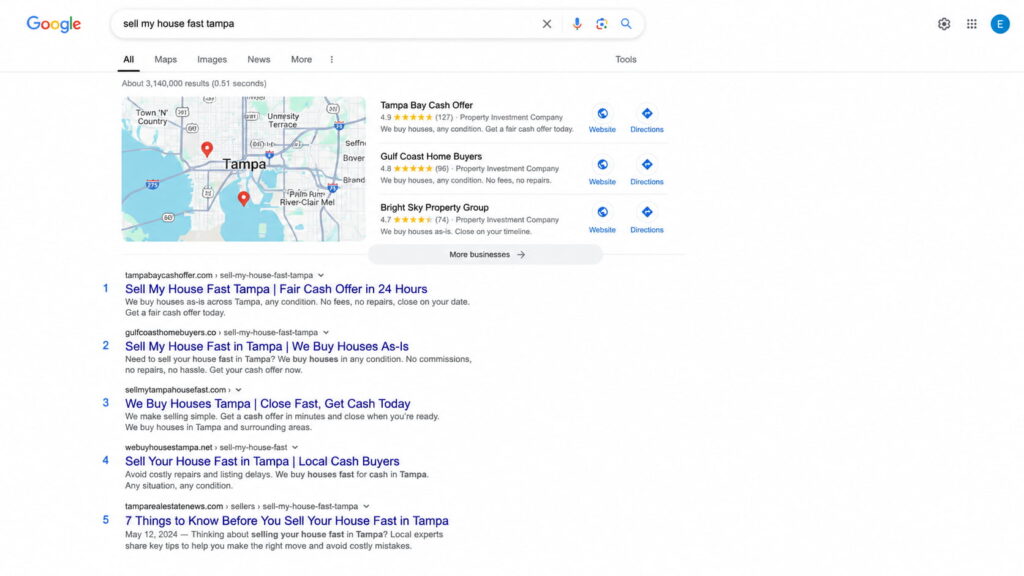Open 'We Buy Houses As-Is' result
The height and width of the screenshot is (576, 1024).
point(267,347)
